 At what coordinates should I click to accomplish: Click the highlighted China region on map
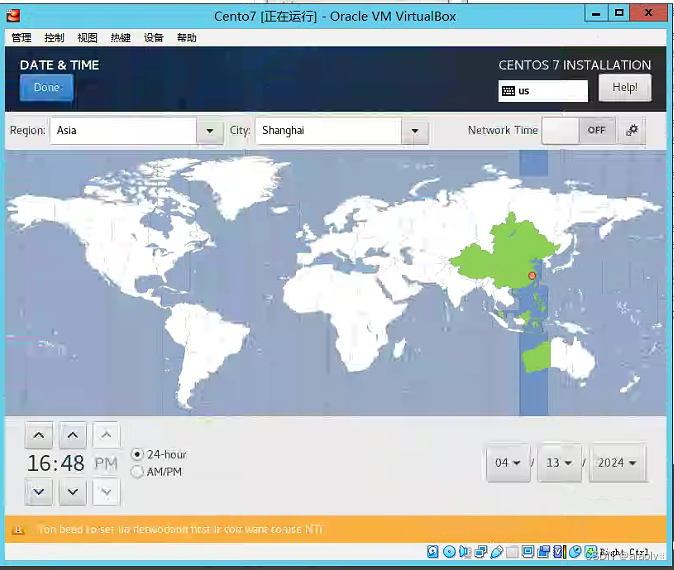[x=507, y=254]
